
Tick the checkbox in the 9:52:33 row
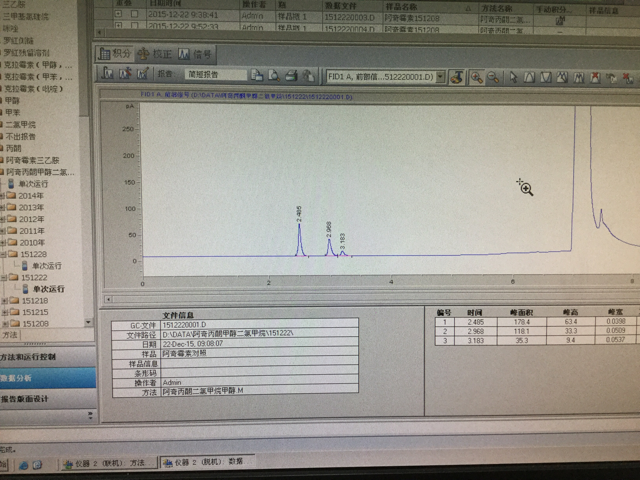[x=134, y=26]
